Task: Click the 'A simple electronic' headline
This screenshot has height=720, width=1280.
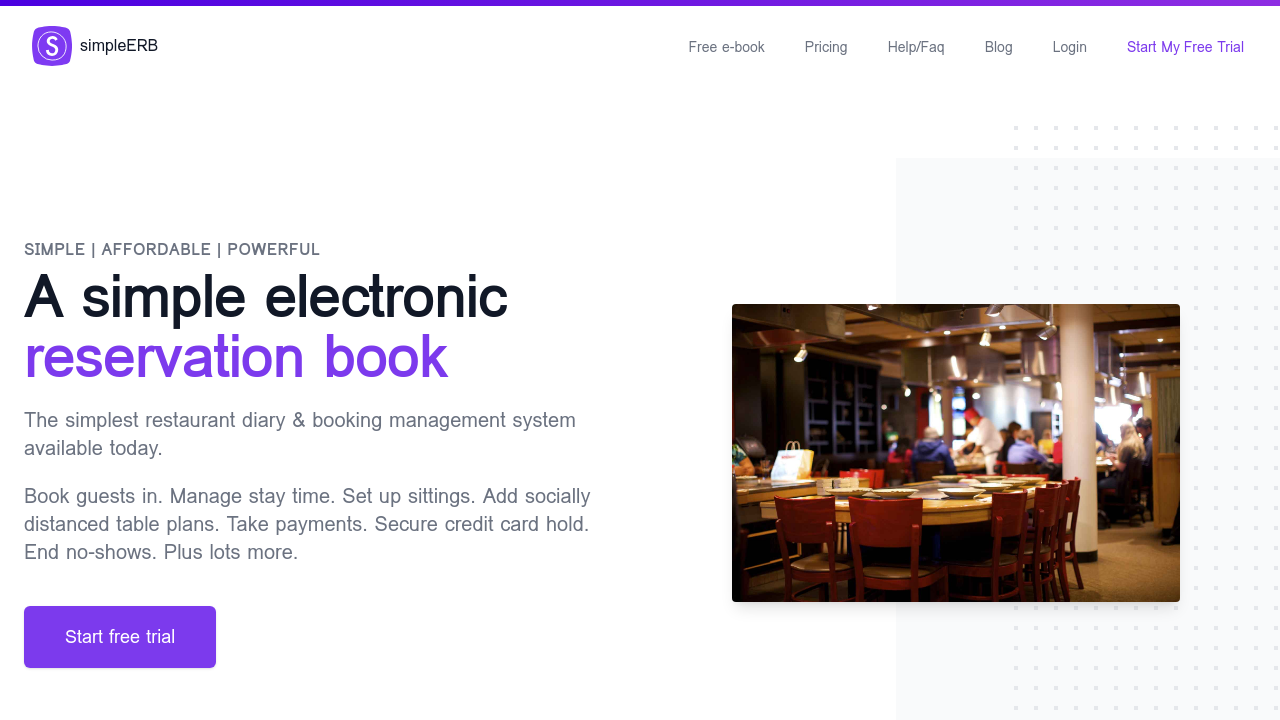Action: [266, 297]
